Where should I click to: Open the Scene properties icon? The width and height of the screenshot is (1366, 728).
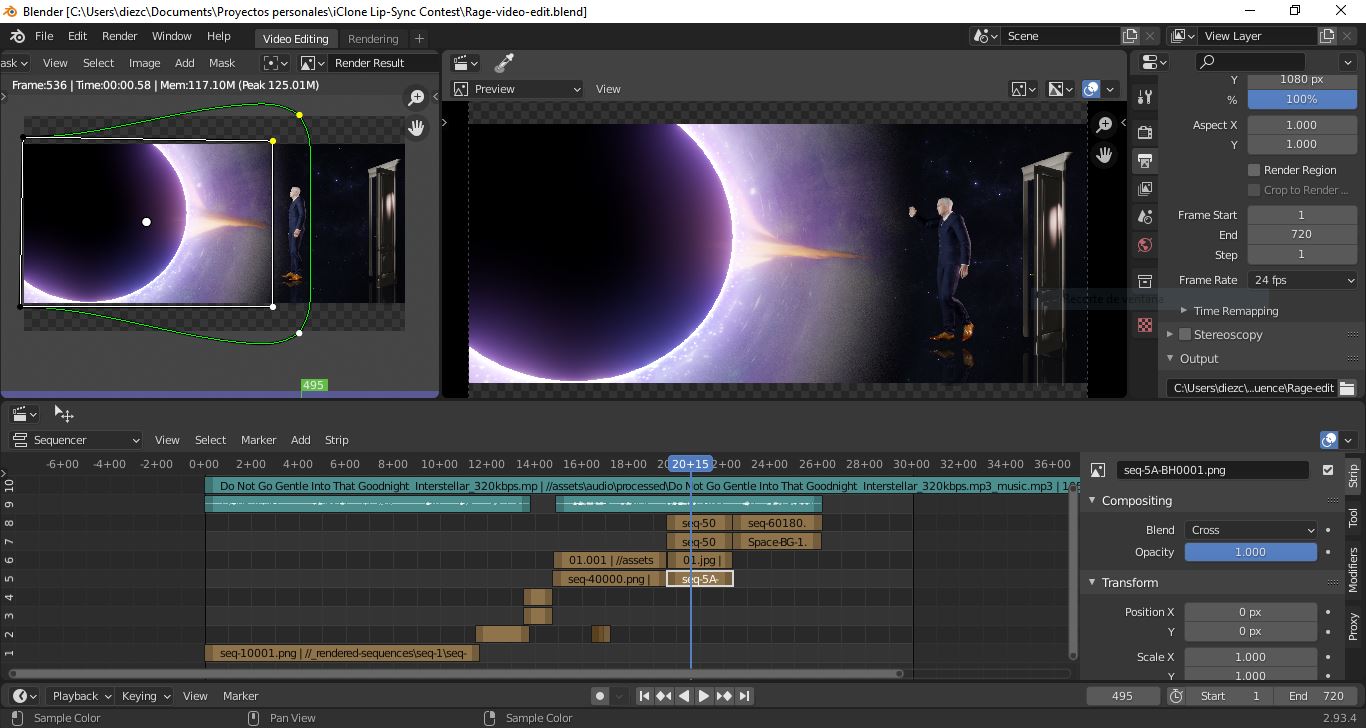(x=1145, y=216)
